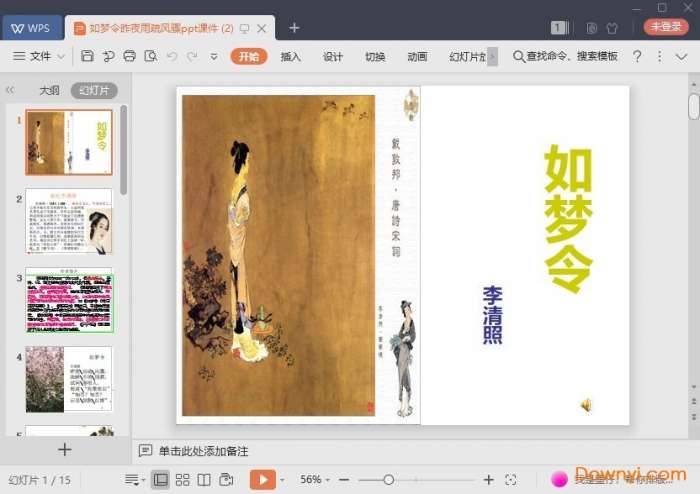Click the zoom in plus button
Screen dimensions: 700x494
pos(488,480)
